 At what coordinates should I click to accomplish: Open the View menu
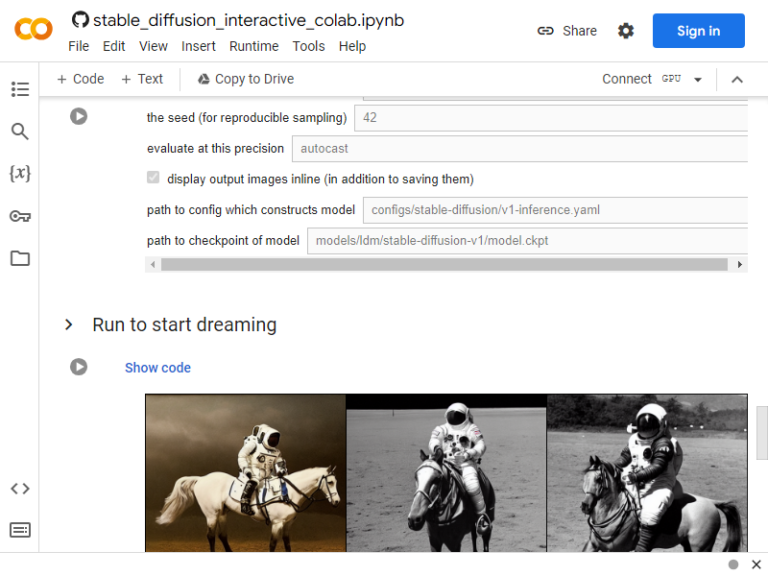coord(153,46)
